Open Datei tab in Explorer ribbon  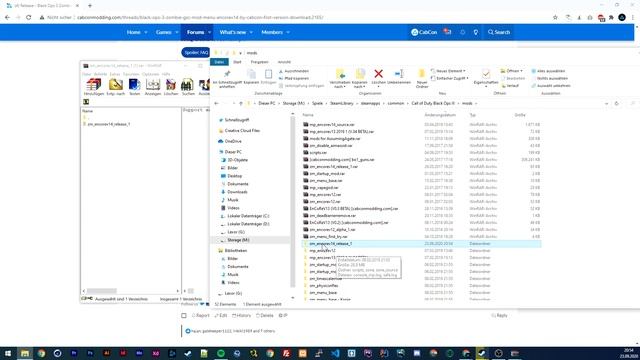219,62
